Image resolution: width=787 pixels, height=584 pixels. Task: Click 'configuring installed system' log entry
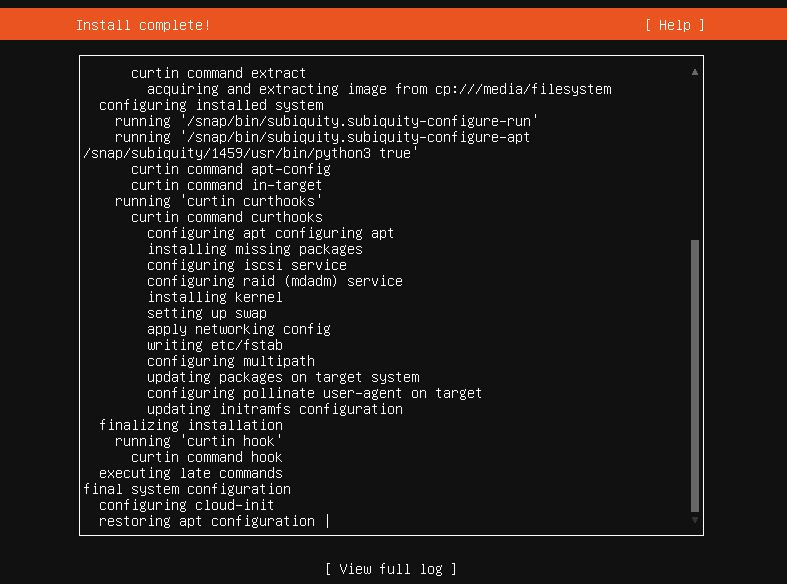(211, 105)
